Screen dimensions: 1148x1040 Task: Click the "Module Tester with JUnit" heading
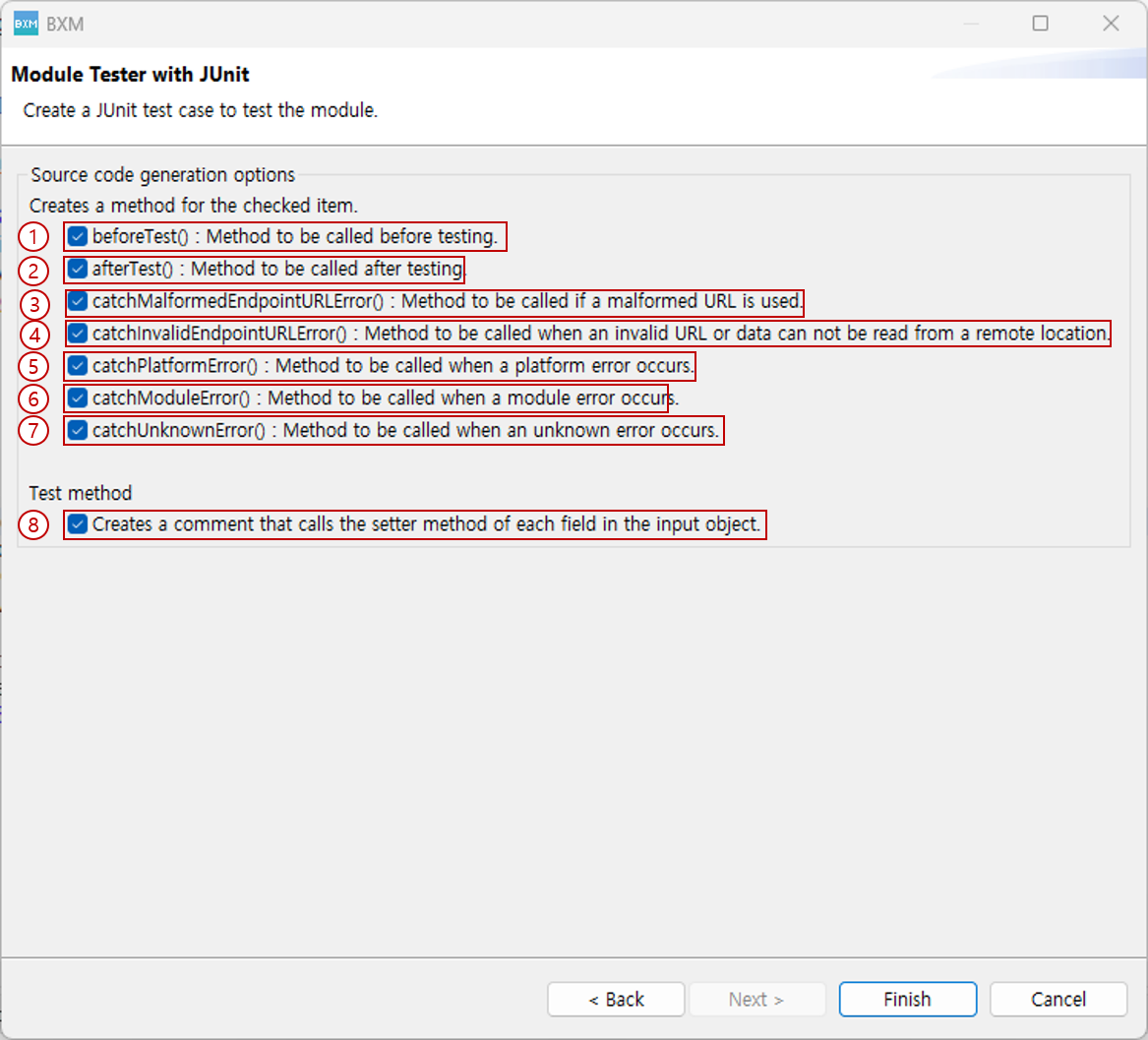[x=130, y=75]
